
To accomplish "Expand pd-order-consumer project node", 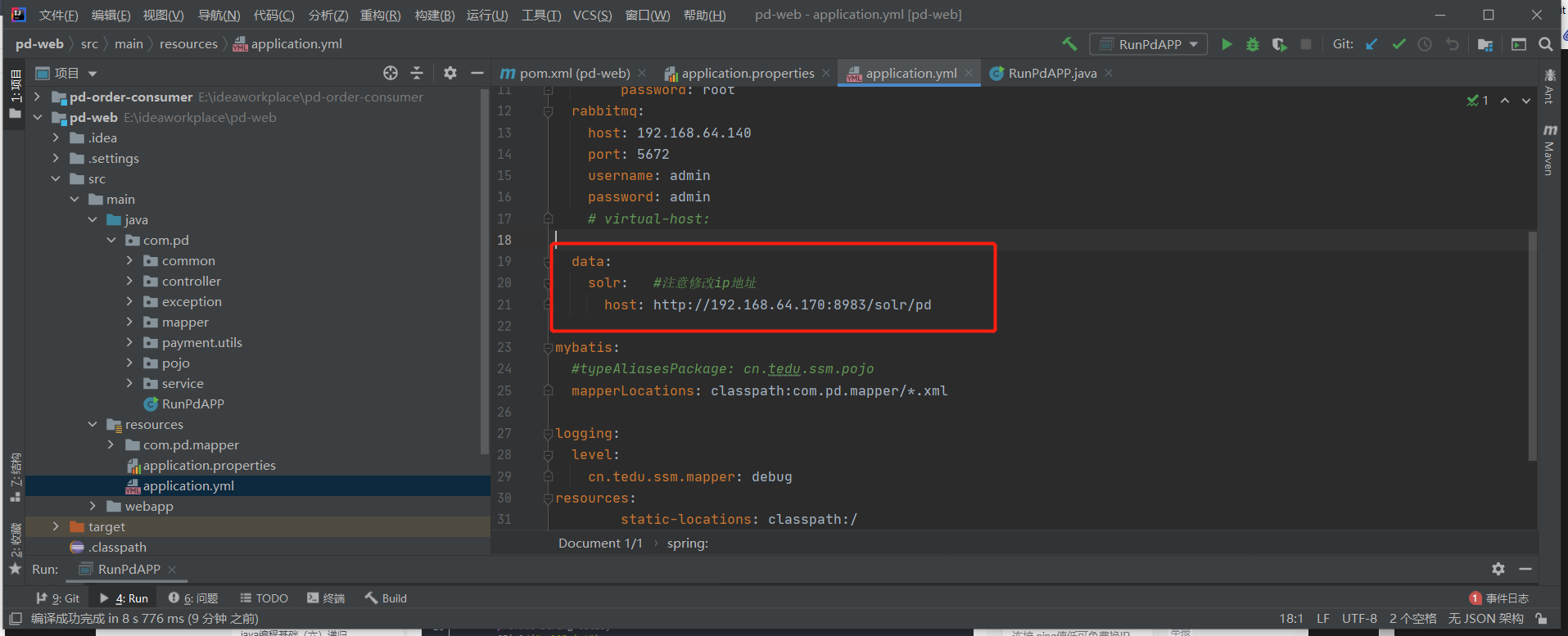I will pyautogui.click(x=38, y=97).
